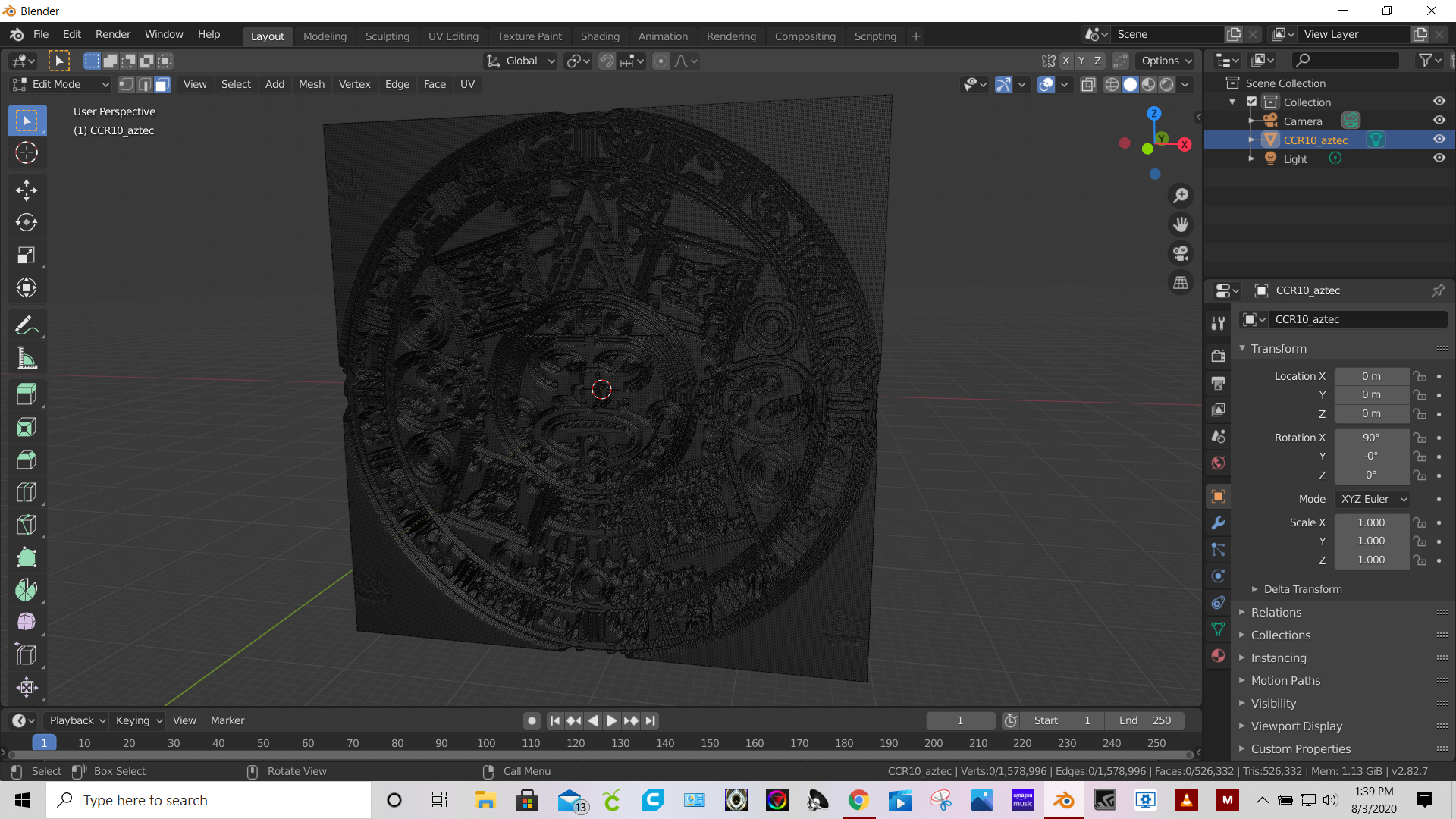Viewport: 1456px width, 819px height.
Task: Open the Vertex menu in viewport header
Action: (354, 84)
